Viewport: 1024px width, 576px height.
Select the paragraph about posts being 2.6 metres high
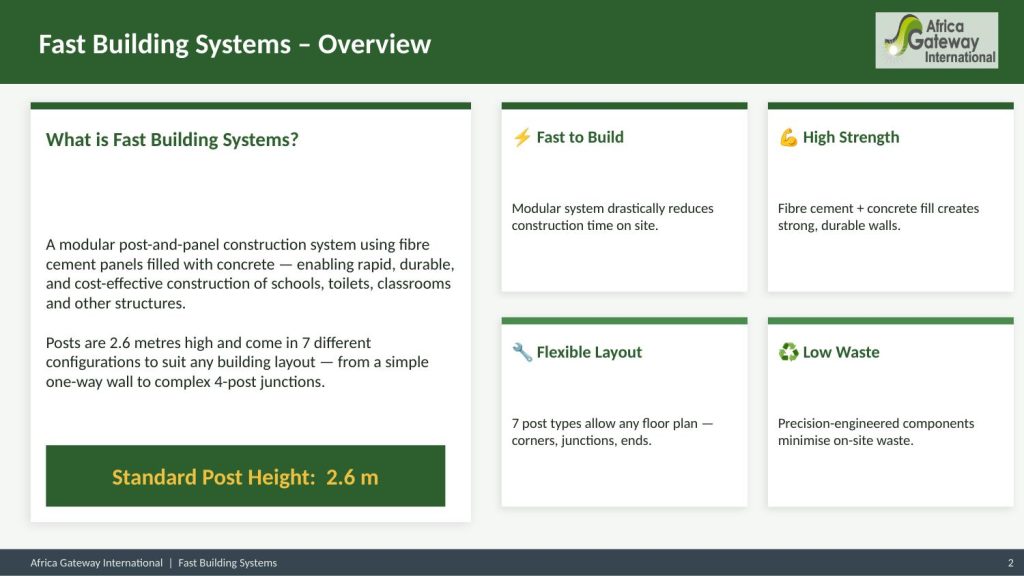point(237,362)
